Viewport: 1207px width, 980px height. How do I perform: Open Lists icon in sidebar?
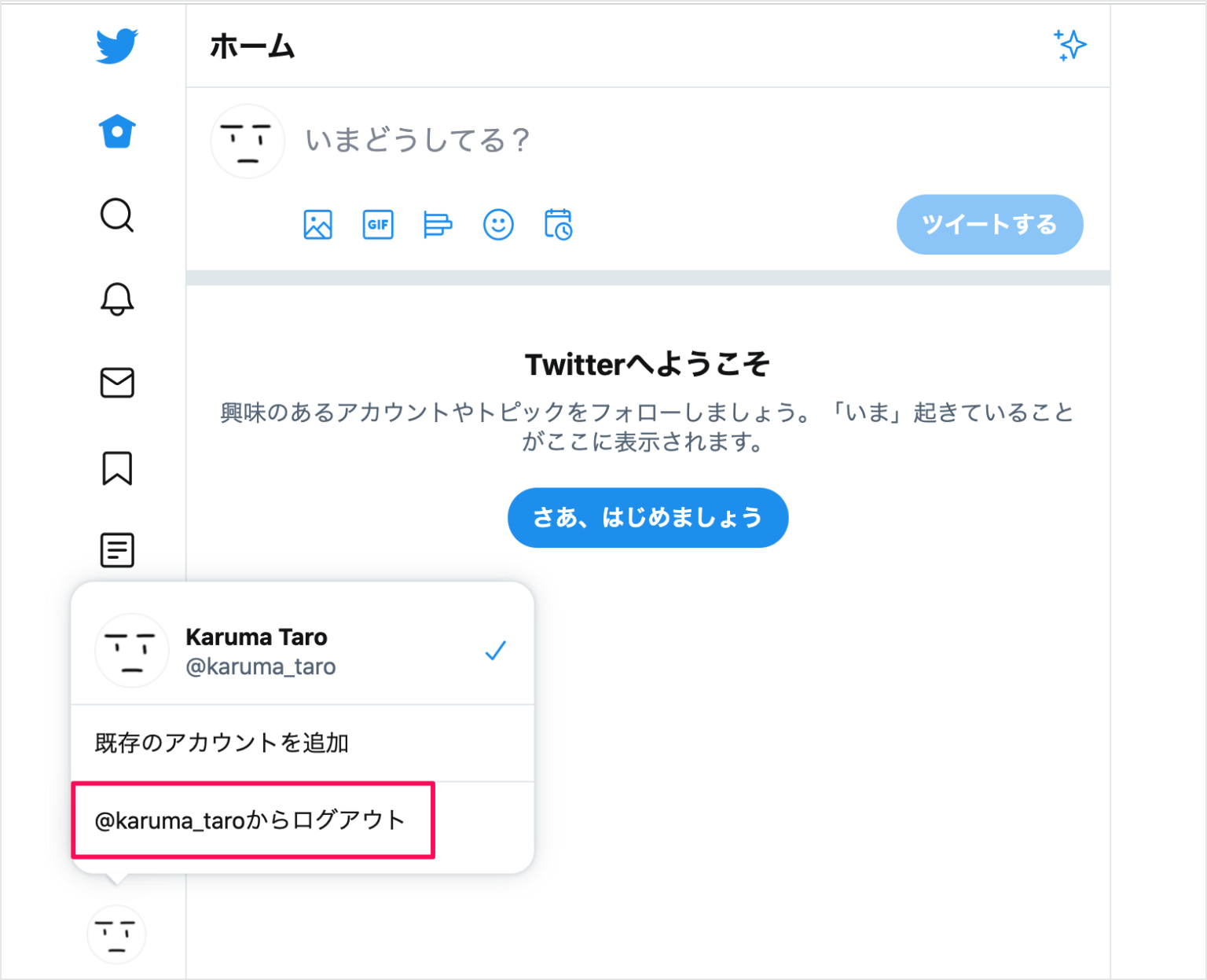[x=117, y=550]
